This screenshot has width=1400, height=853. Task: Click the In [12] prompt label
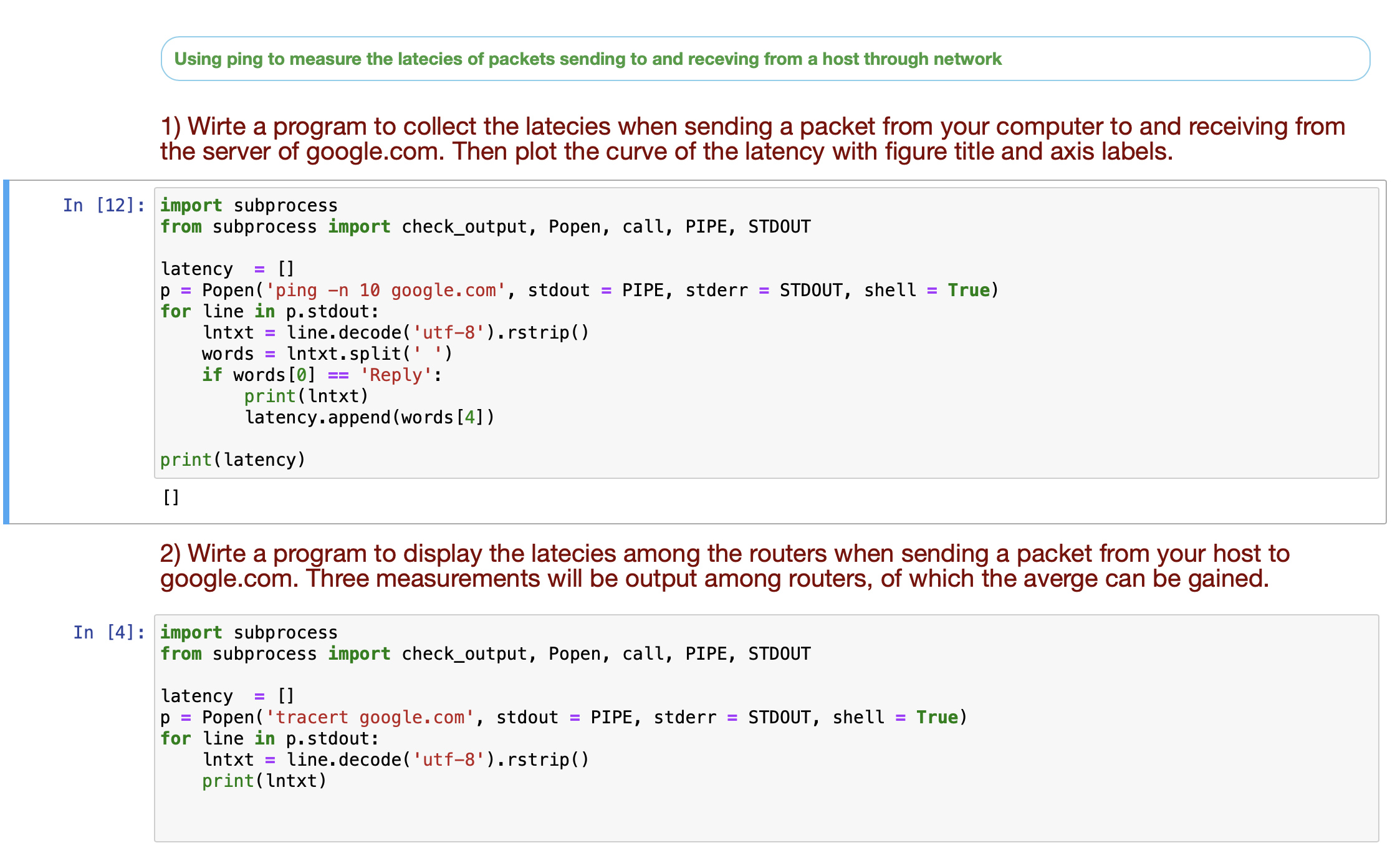[x=103, y=205]
